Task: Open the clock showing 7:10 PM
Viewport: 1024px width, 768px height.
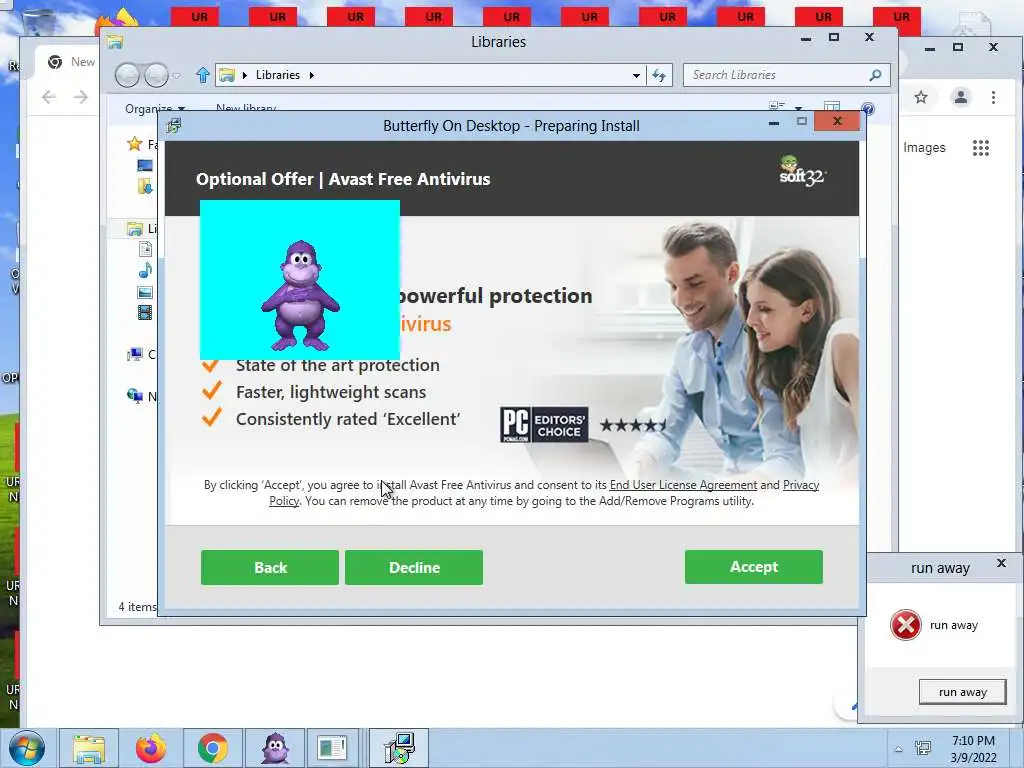Action: point(973,749)
